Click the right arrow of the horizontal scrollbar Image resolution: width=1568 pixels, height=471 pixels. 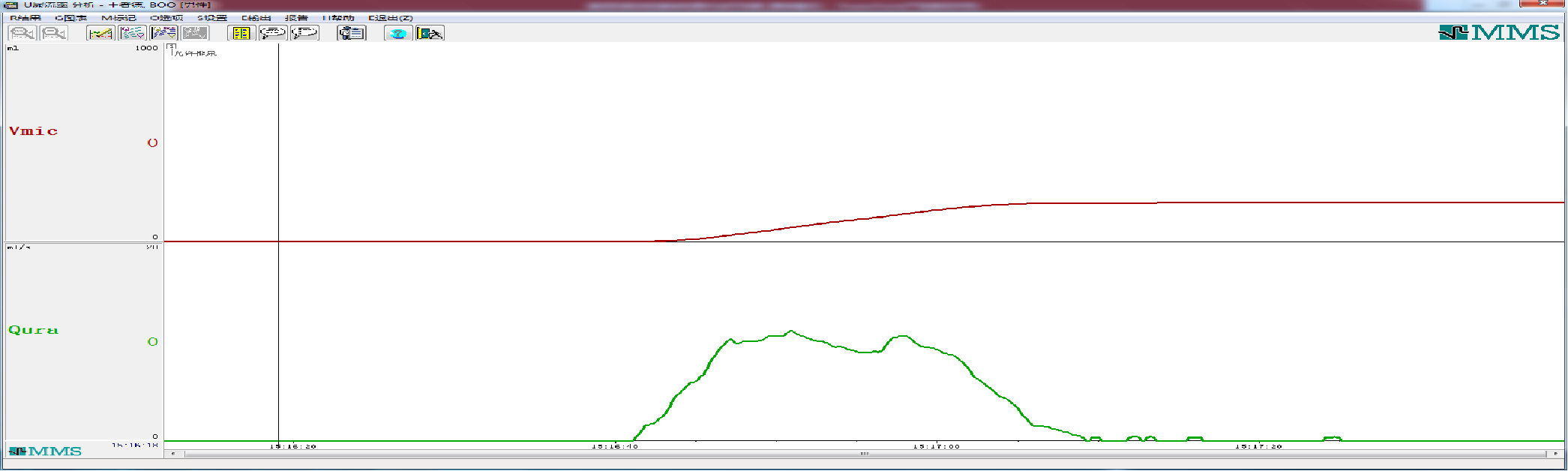coord(1556,454)
